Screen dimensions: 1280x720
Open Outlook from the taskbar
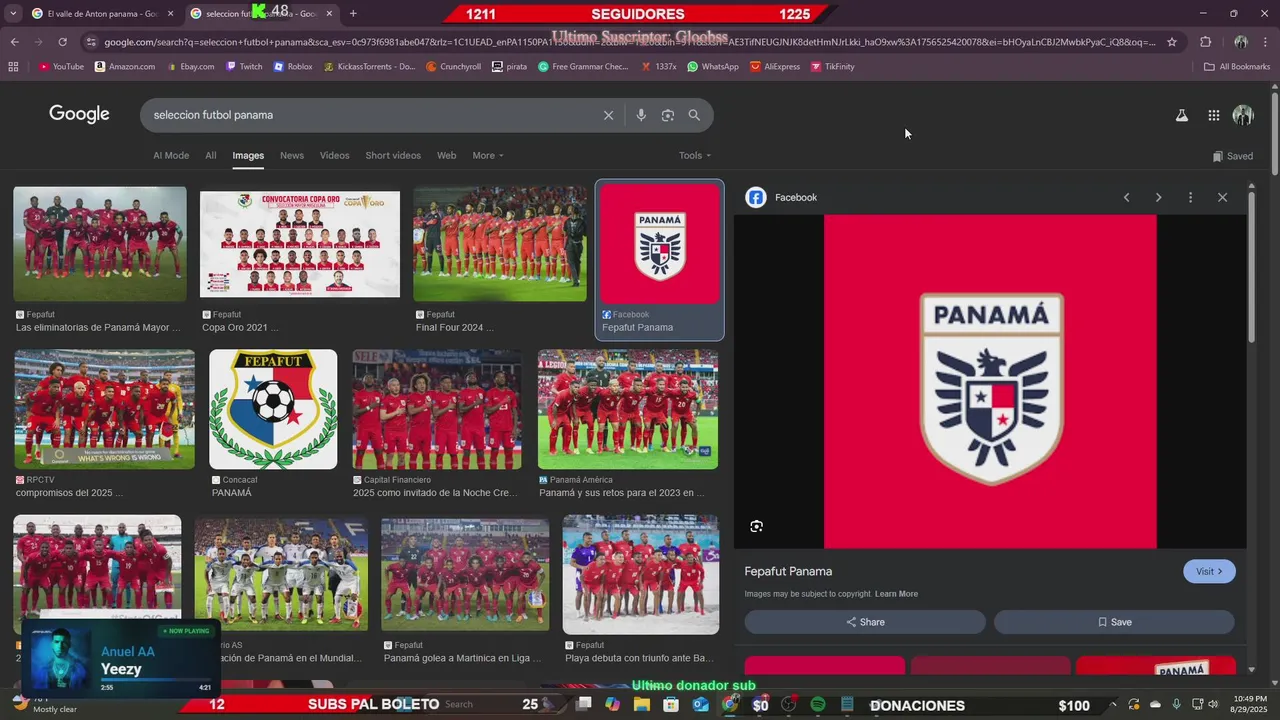[x=700, y=705]
